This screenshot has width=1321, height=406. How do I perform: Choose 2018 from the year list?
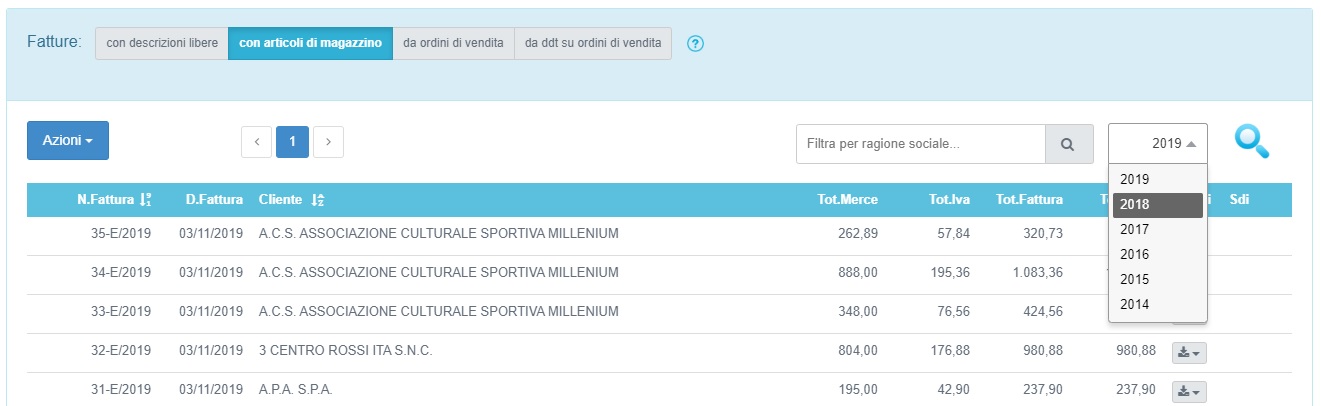(1157, 205)
